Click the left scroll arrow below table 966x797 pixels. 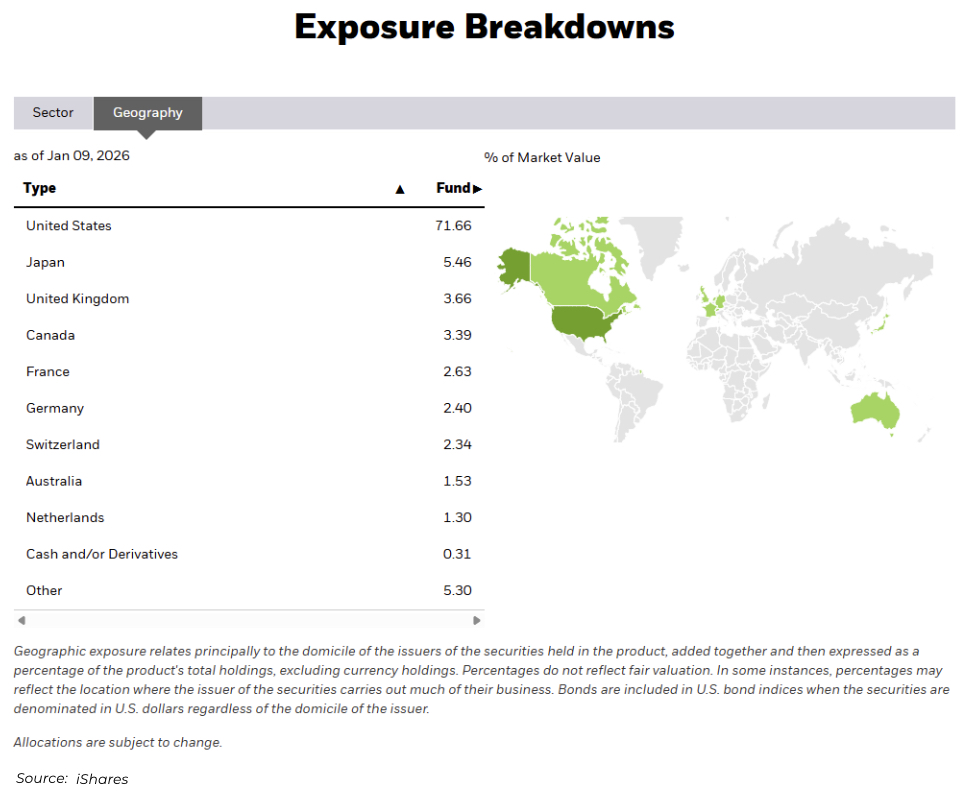click(20, 620)
